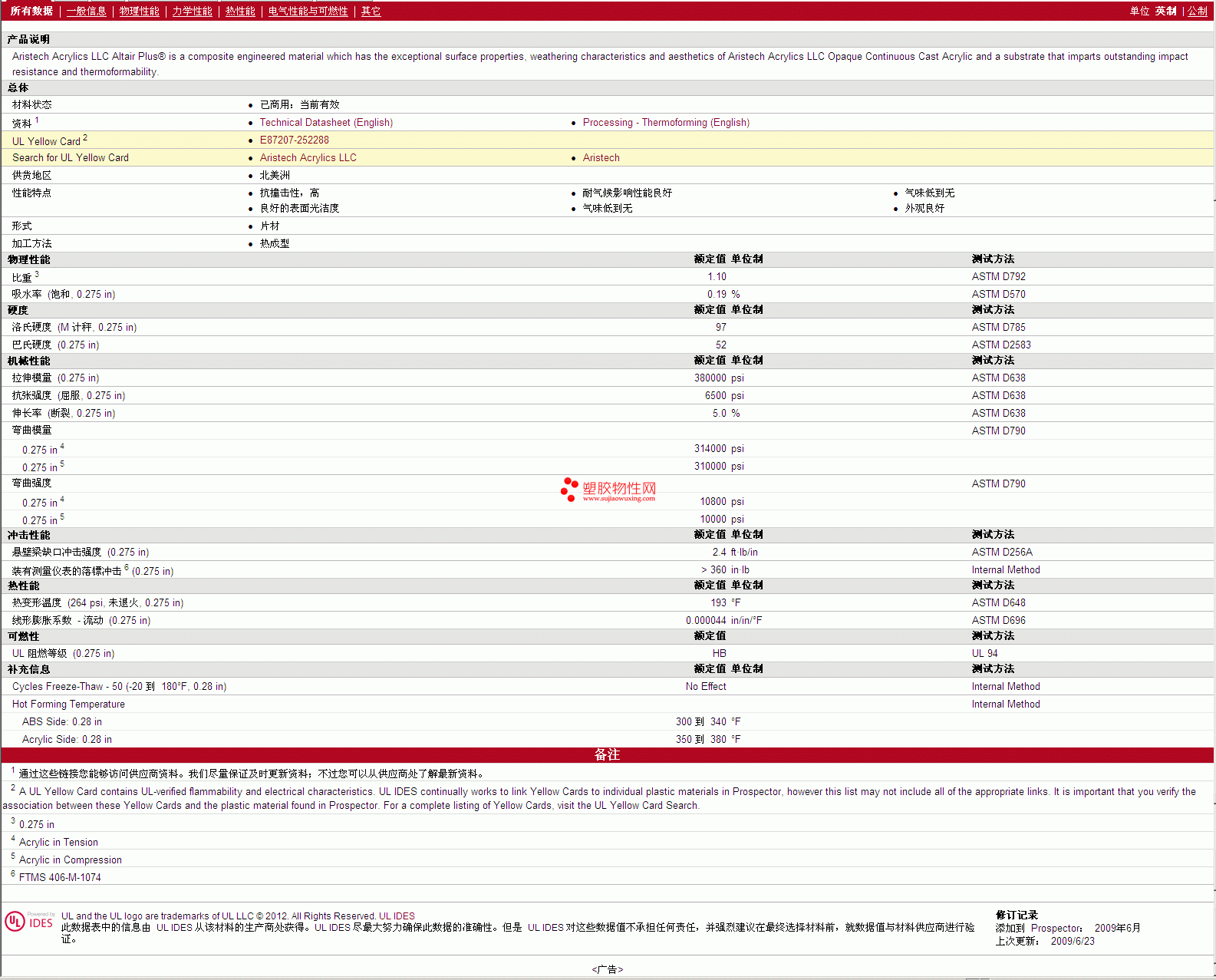Screen dimensions: 1216x980
Task: Select the specific gravity value 1.10
Action: [x=717, y=276]
